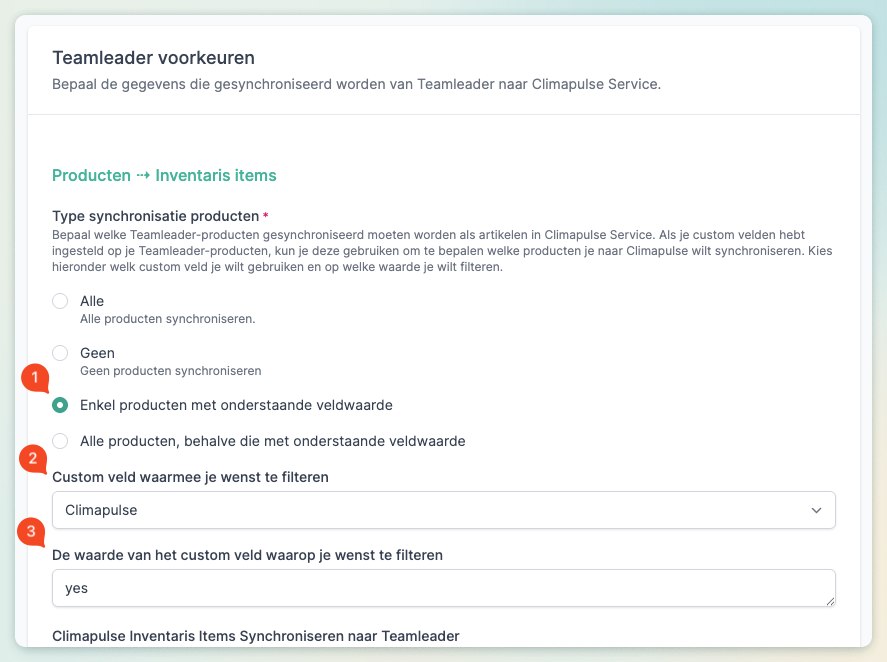Grab the resize handle of the "yes" textarea
Screen dimensions: 887x662
[x=830, y=601]
